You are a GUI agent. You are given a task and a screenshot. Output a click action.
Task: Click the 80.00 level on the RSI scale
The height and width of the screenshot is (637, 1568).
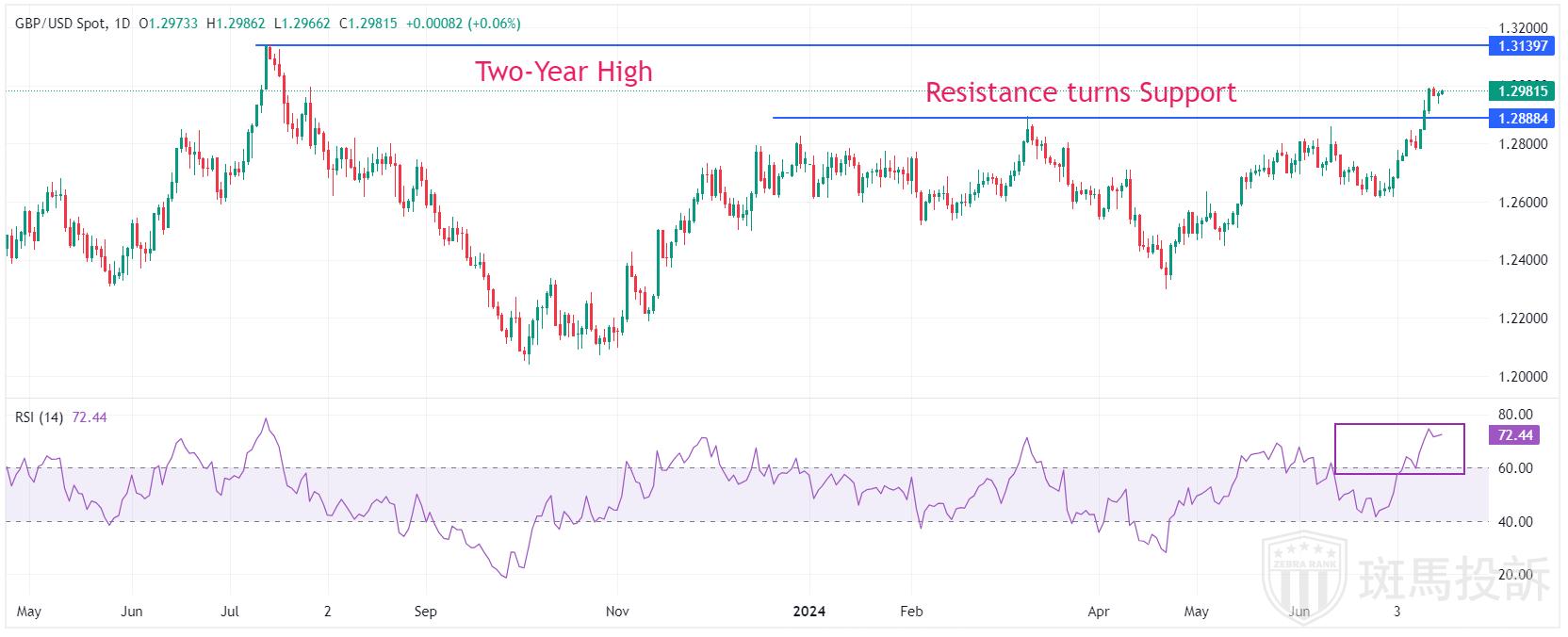click(1518, 415)
